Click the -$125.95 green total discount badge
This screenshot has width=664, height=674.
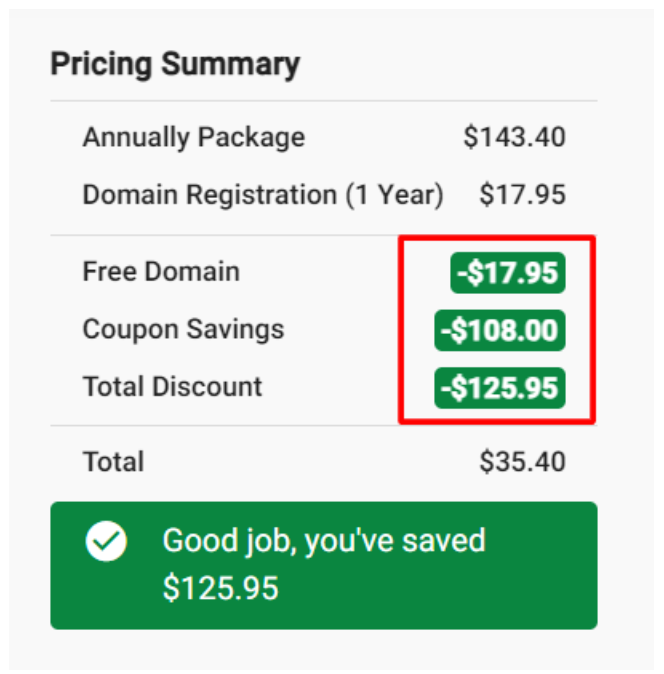click(500, 388)
